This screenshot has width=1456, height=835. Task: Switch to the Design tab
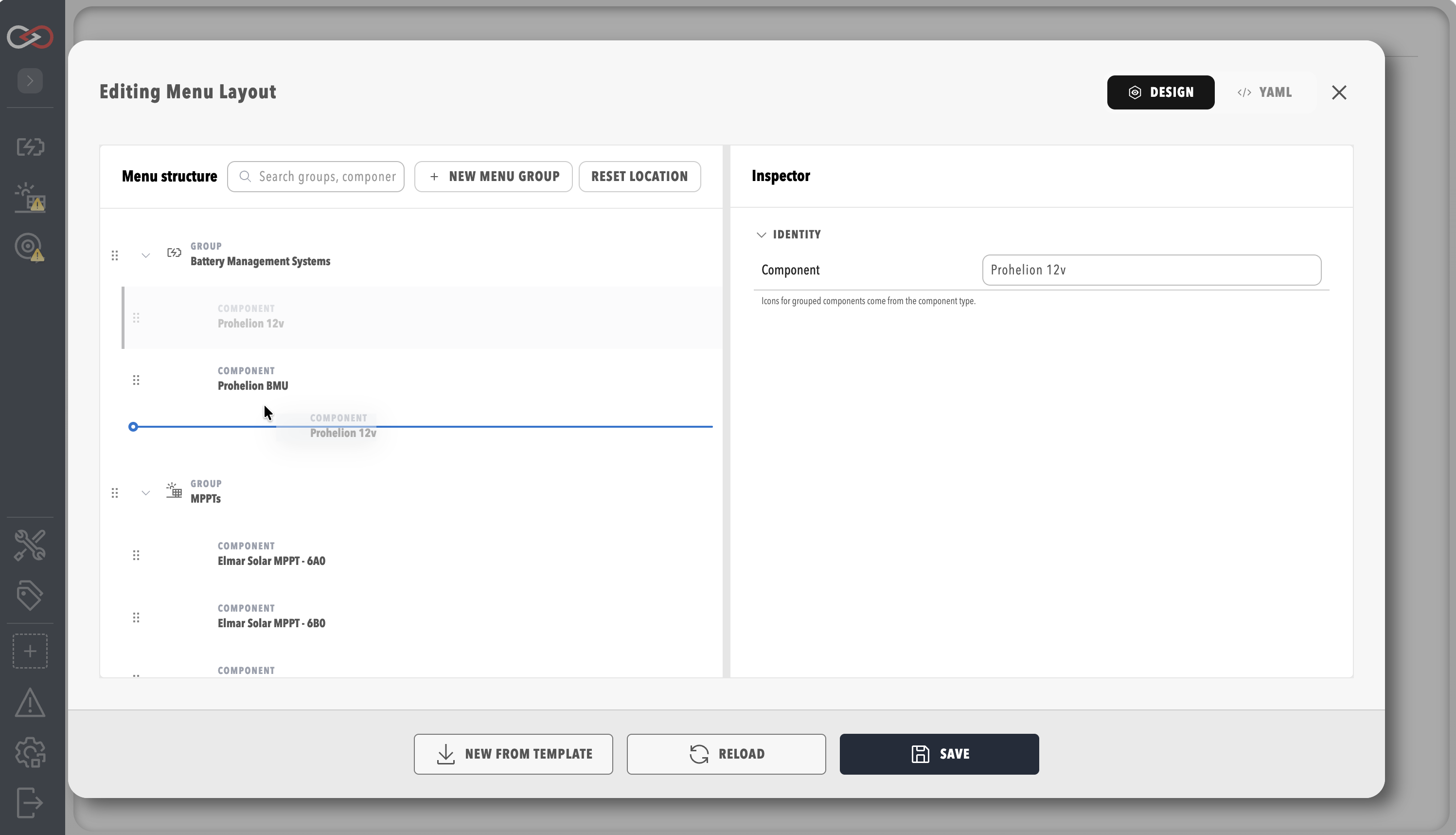(1160, 92)
